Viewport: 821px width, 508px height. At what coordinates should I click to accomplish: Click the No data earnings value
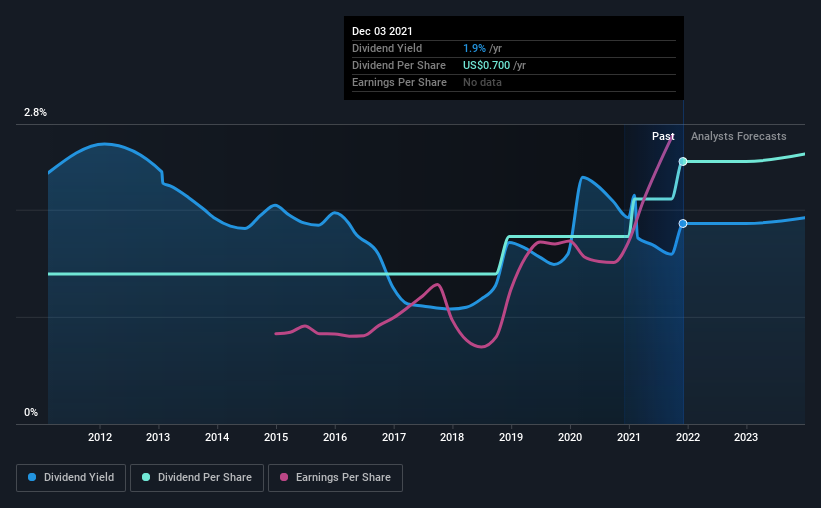click(x=482, y=82)
